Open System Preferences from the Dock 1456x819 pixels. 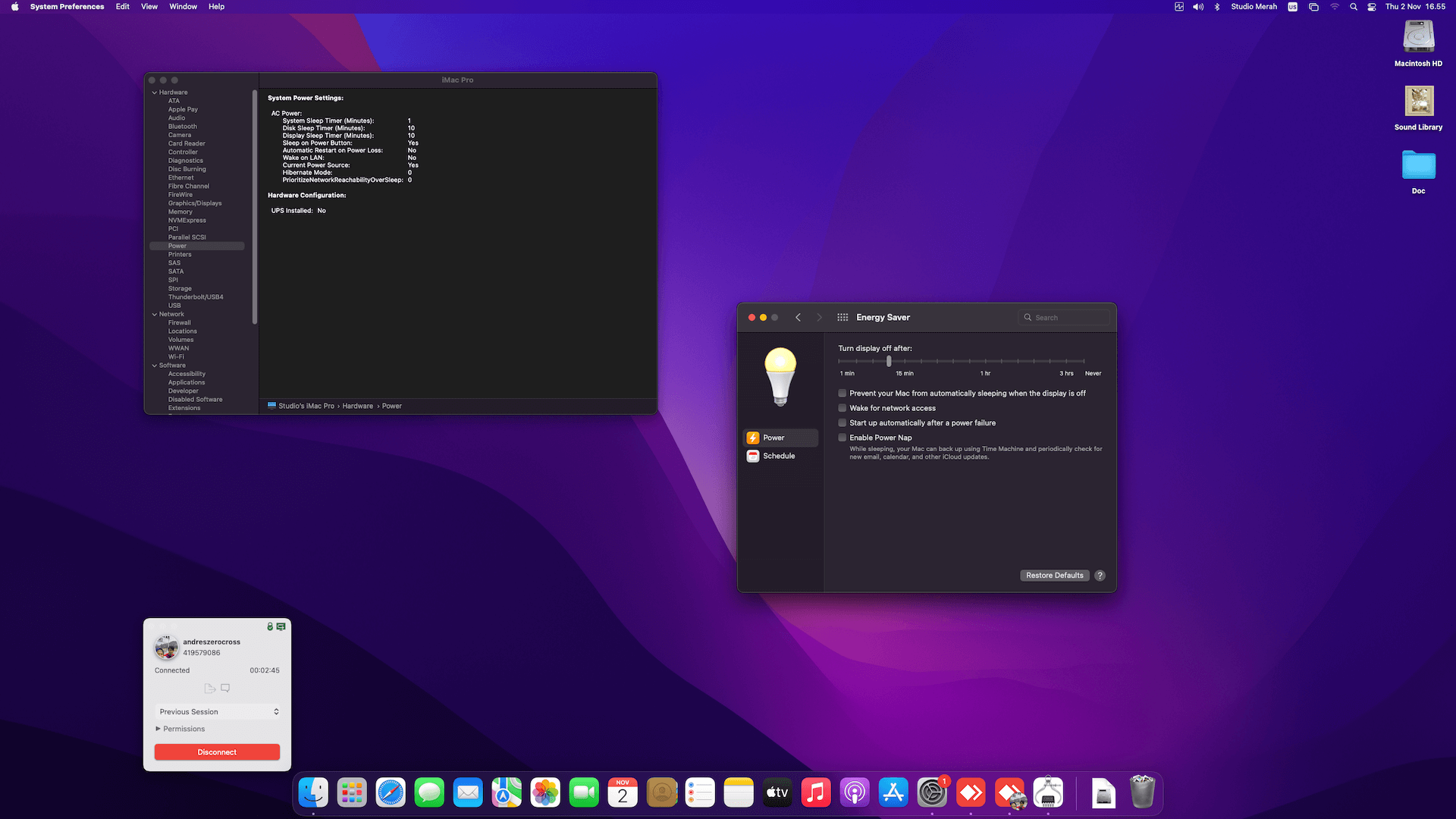click(x=932, y=793)
